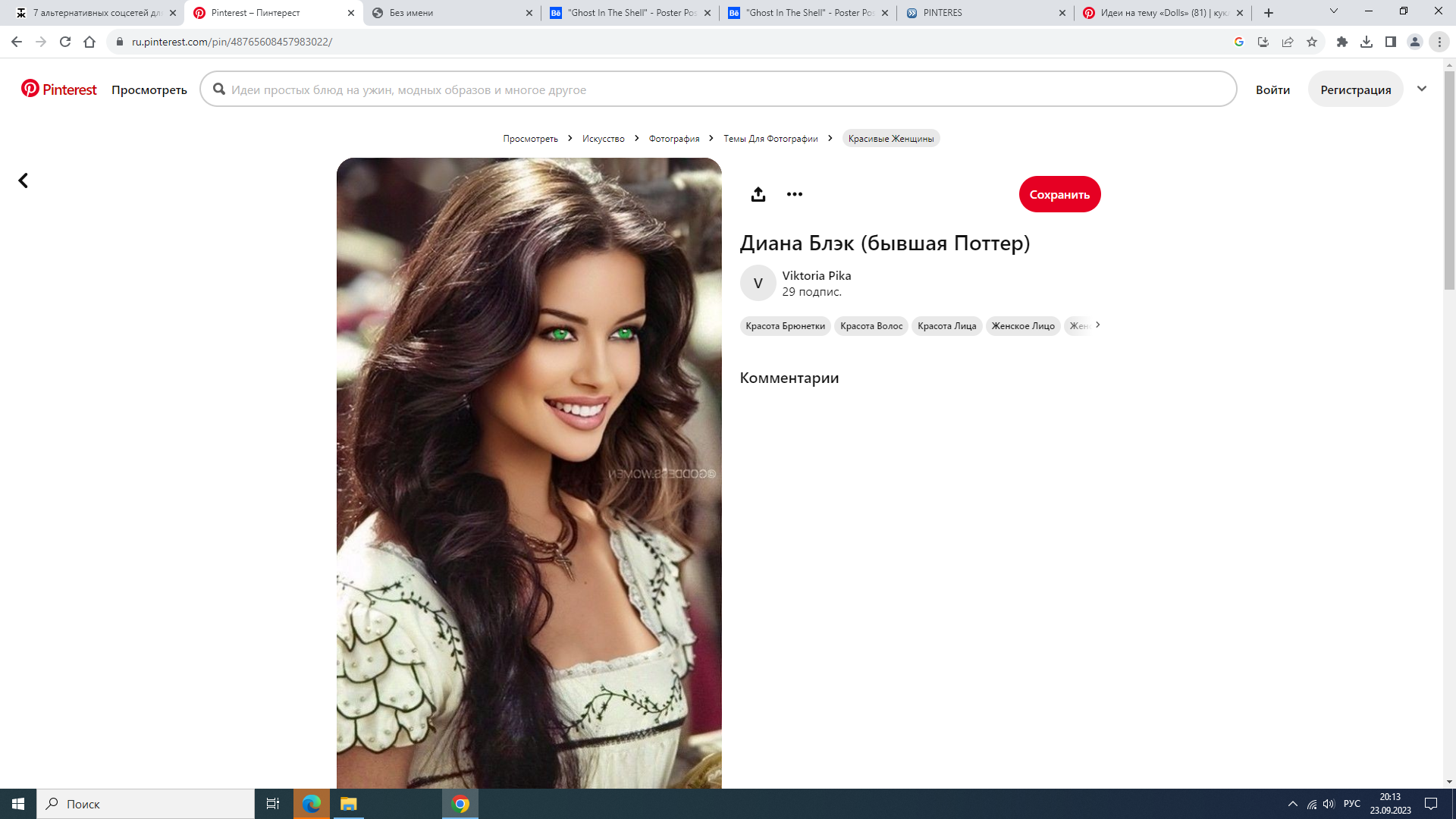Open the Chrome profile avatar
Viewport: 1456px width, 819px height.
pyautogui.click(x=1415, y=42)
